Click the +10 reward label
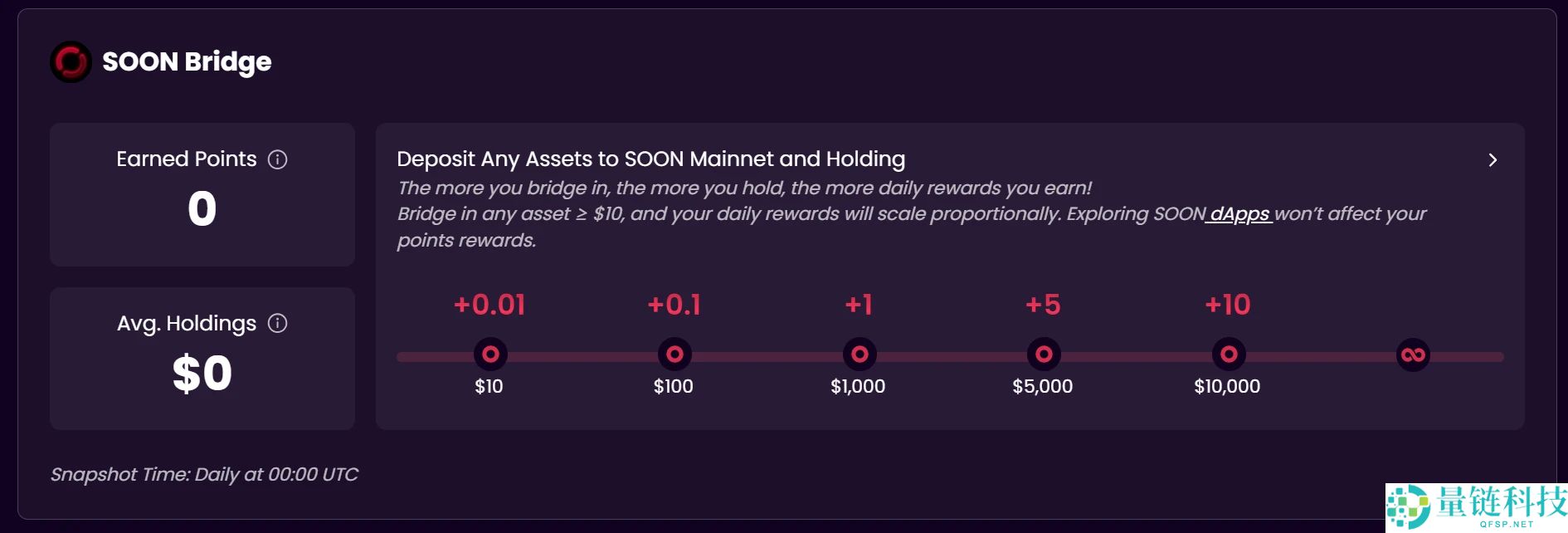Viewport: 1568px width, 533px height. coord(1228,305)
